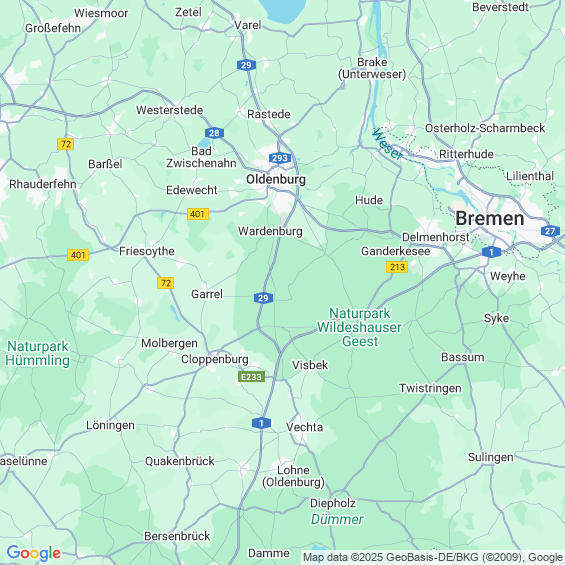565x565 pixels.
Task: Select the Oldenburg city label
Action: click(x=276, y=179)
